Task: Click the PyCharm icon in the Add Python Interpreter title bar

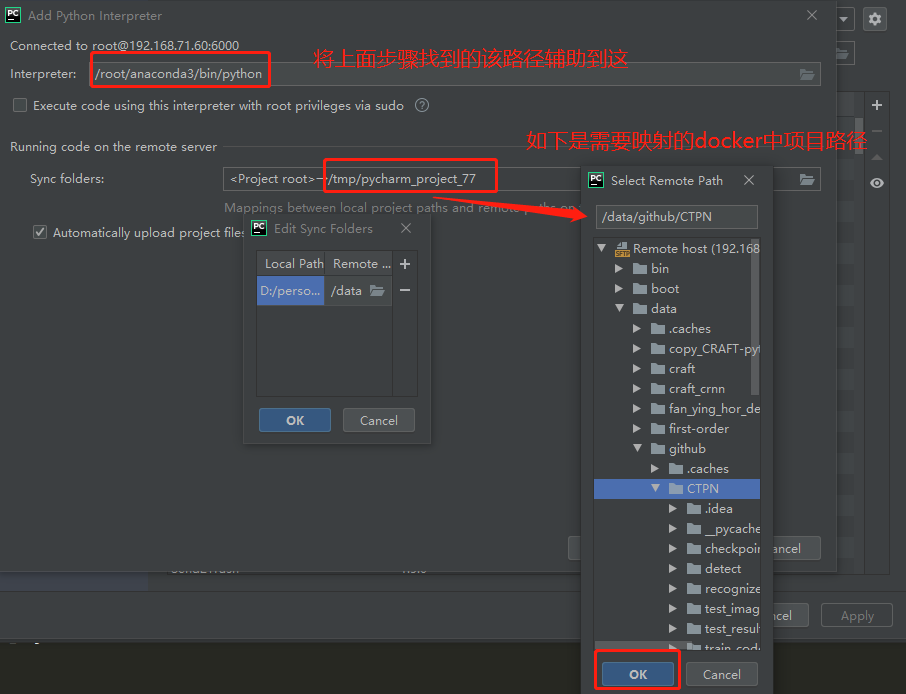Action: pyautogui.click(x=13, y=15)
